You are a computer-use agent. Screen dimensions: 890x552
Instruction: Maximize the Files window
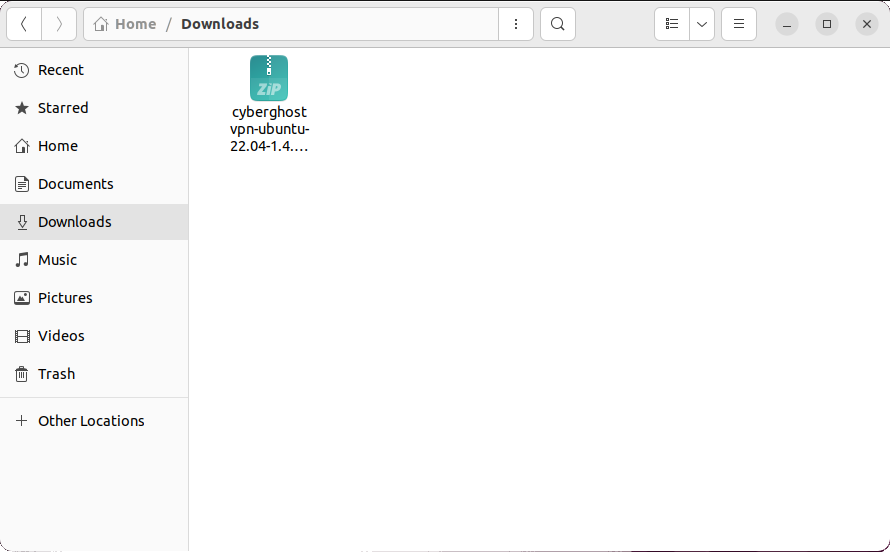(826, 24)
